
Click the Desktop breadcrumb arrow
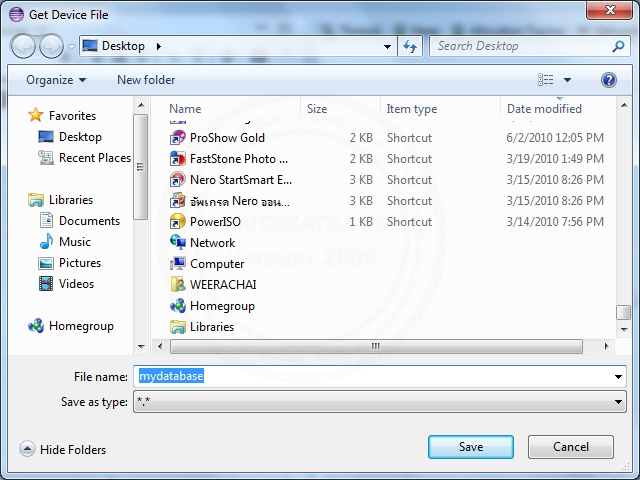coord(159,46)
